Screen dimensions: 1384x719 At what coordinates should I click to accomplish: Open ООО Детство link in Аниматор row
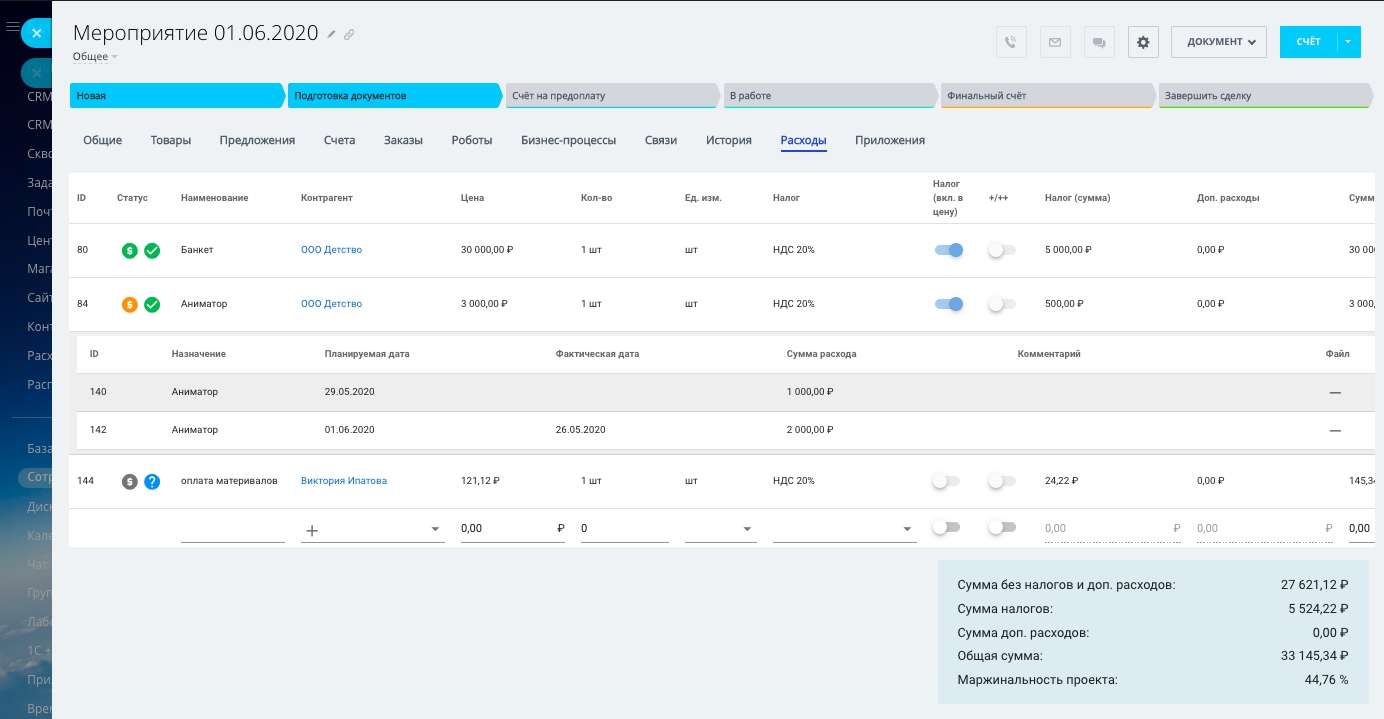331,304
